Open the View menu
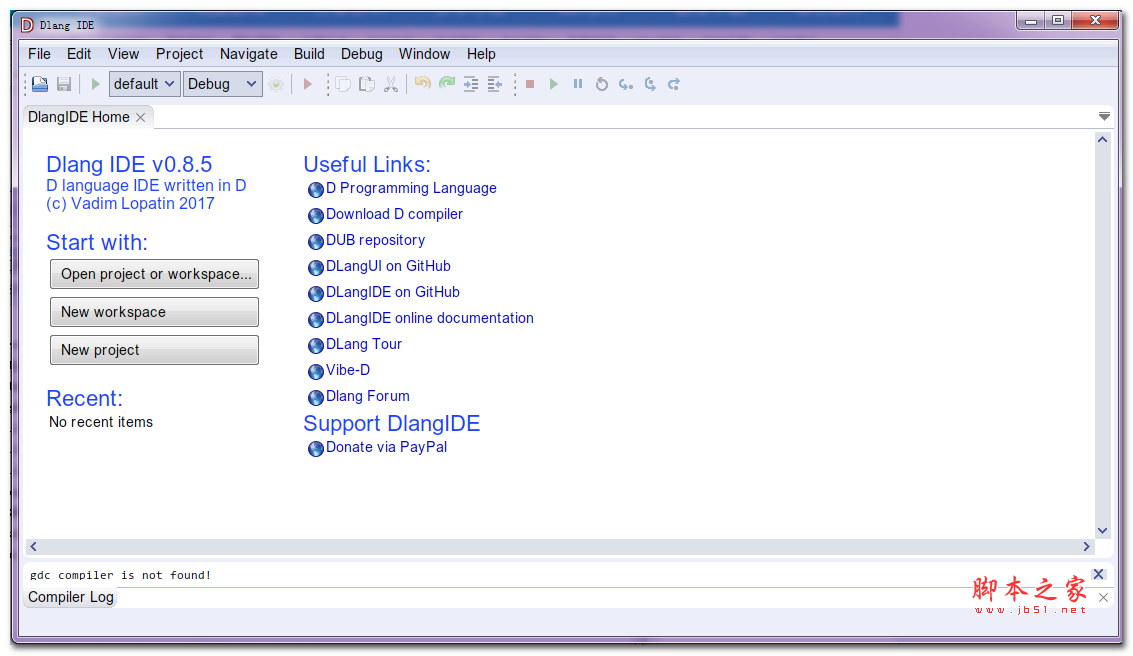Screen dimensions: 1133x656 tap(124, 53)
